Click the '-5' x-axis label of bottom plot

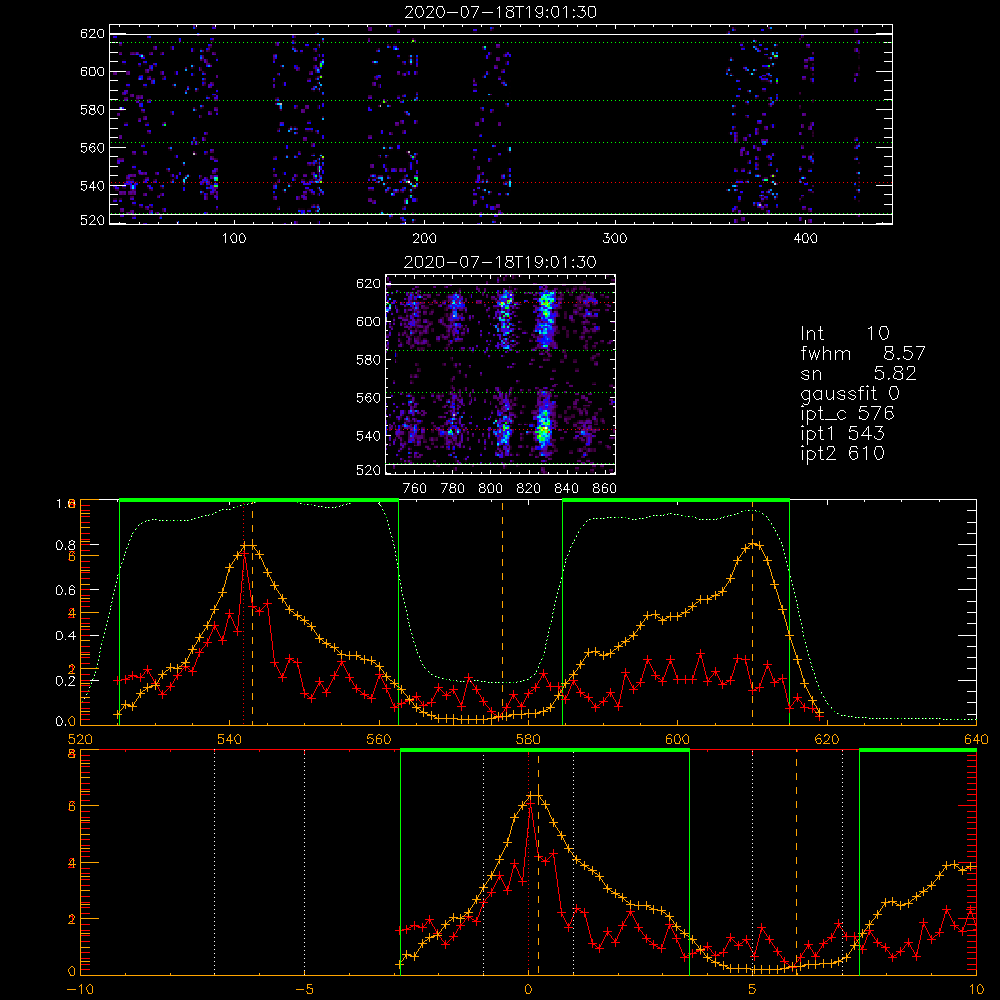(x=305, y=990)
